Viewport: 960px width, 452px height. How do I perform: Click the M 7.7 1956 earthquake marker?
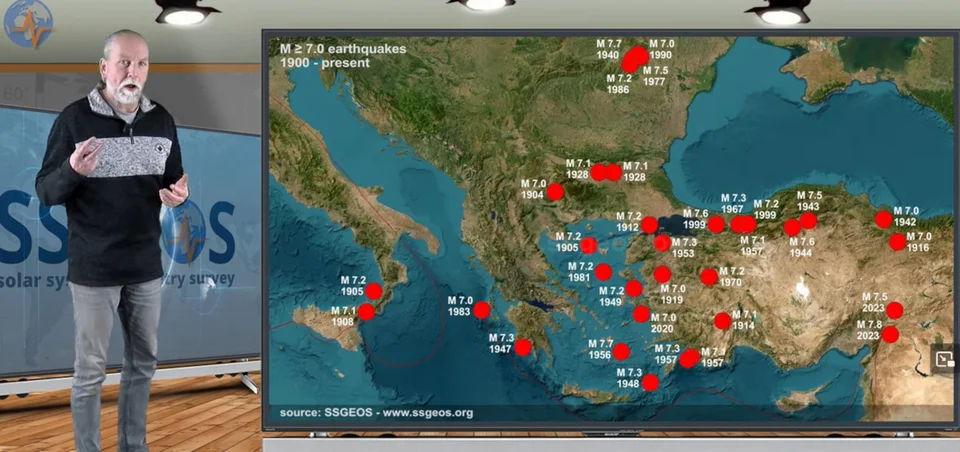click(x=621, y=351)
